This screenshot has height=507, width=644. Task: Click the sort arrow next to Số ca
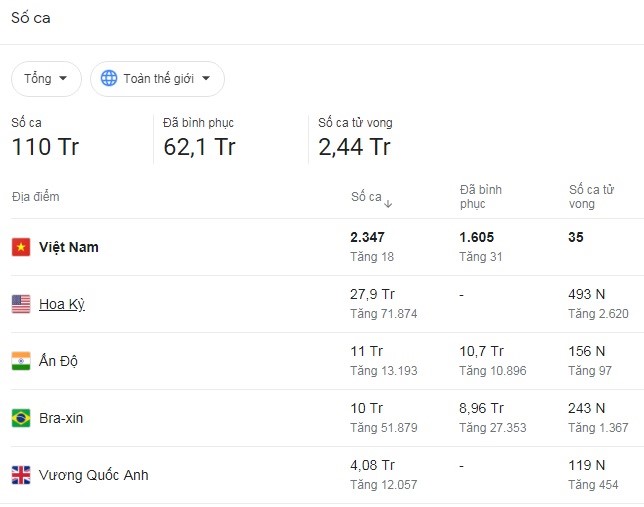[x=388, y=203]
